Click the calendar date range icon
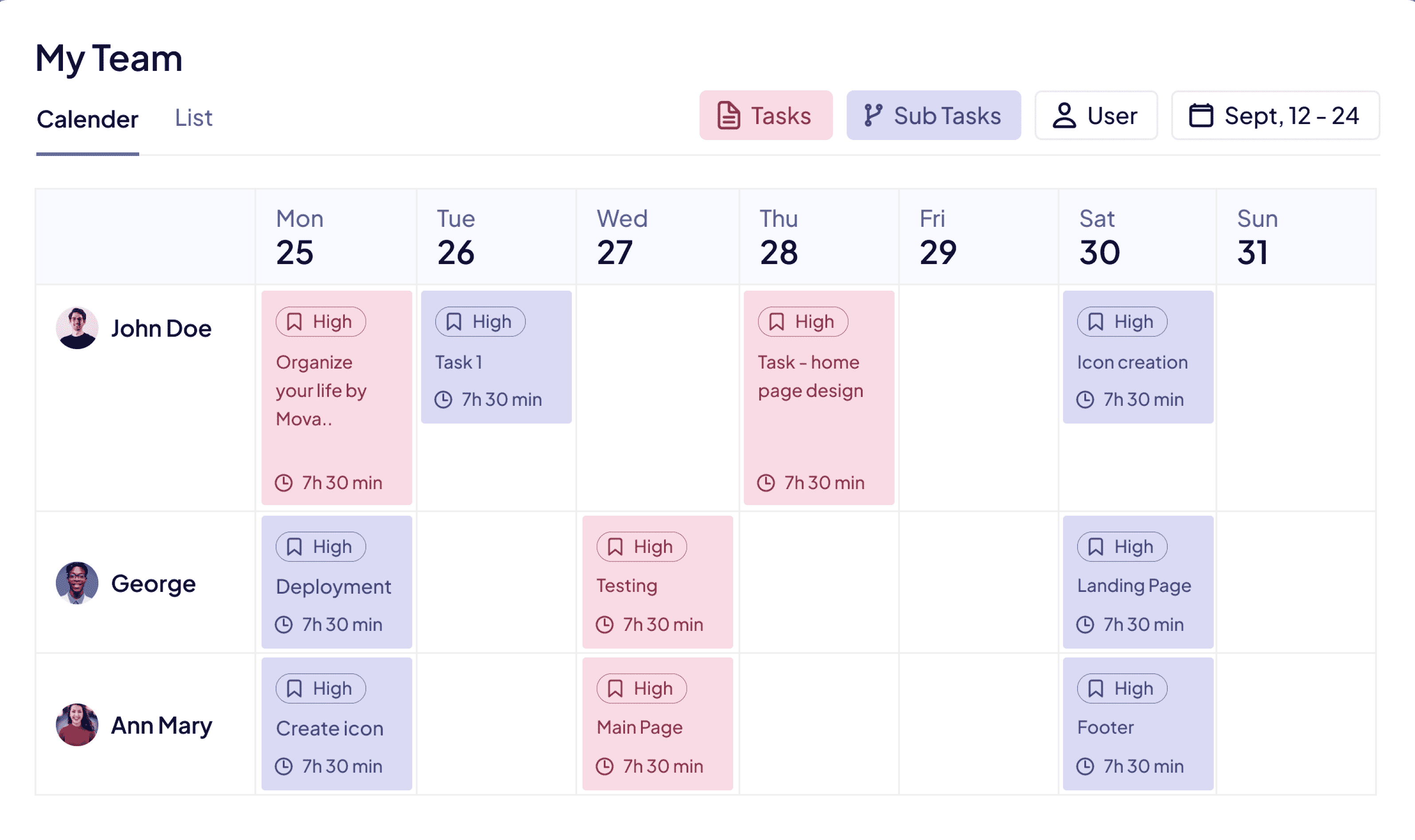 [x=1199, y=114]
